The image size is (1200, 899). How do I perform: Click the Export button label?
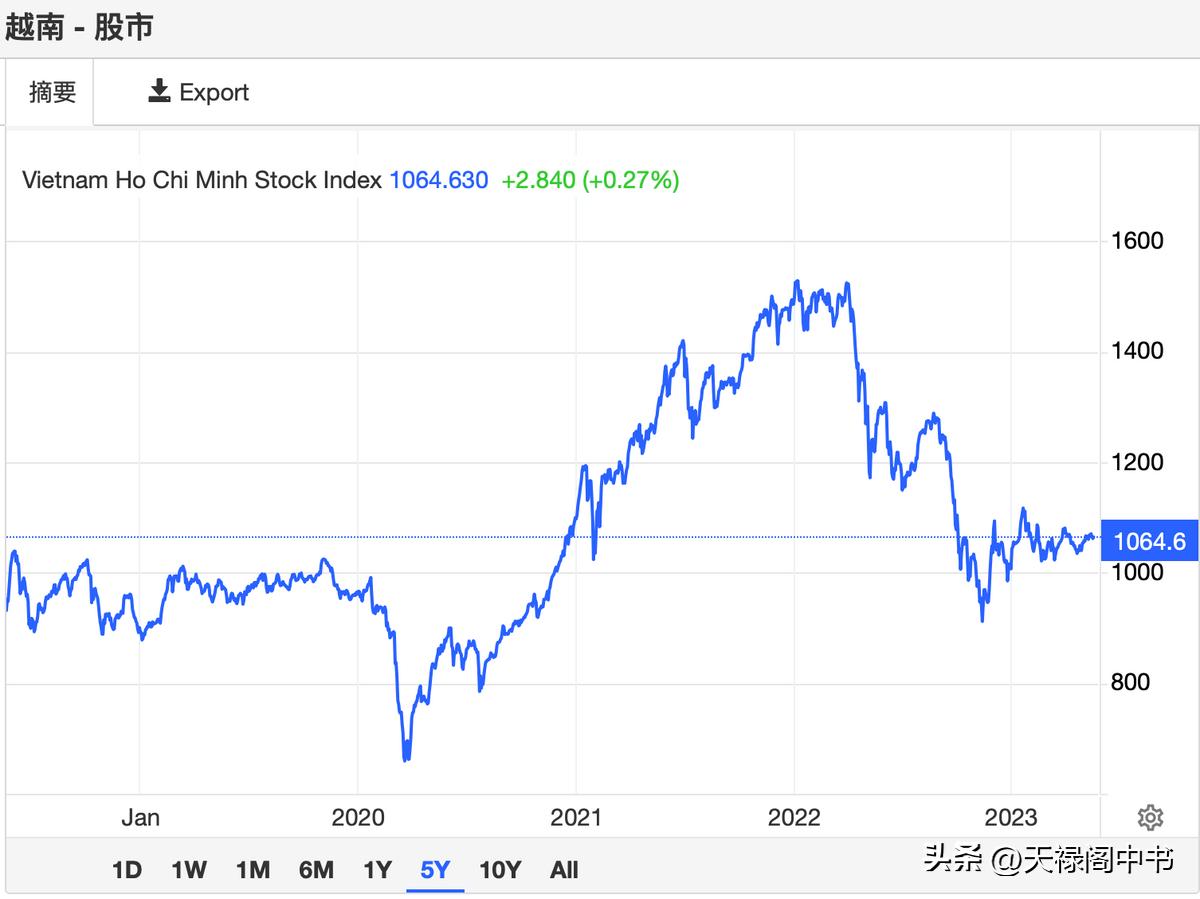(214, 92)
